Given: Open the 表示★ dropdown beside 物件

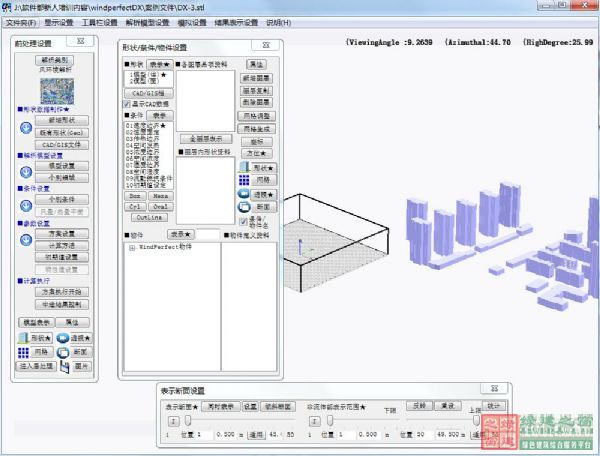Looking at the screenshot, I should coord(178,234).
